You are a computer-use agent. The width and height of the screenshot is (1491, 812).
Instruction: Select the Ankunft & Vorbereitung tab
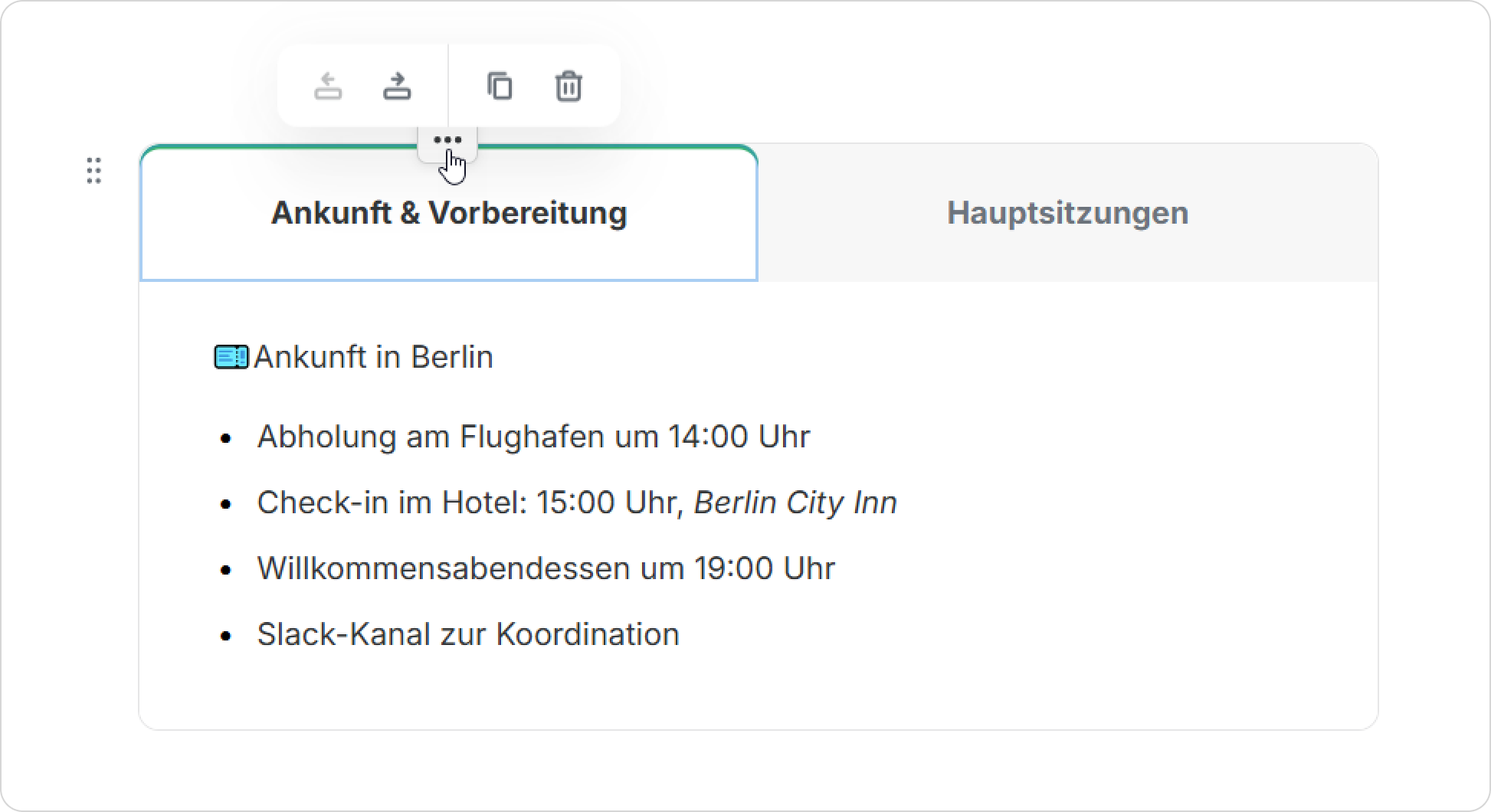coord(449,213)
